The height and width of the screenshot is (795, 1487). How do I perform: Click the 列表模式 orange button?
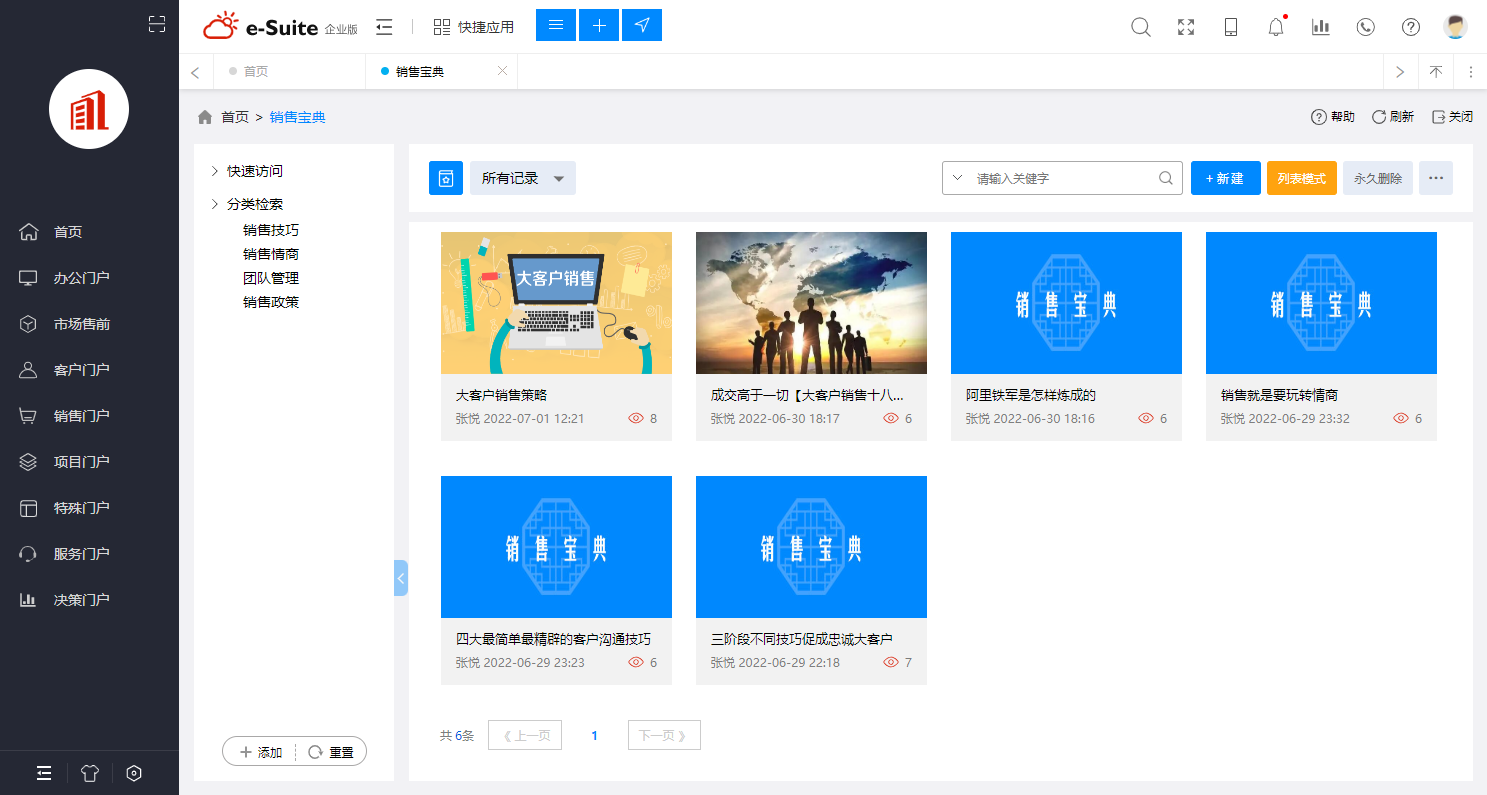(x=1301, y=177)
